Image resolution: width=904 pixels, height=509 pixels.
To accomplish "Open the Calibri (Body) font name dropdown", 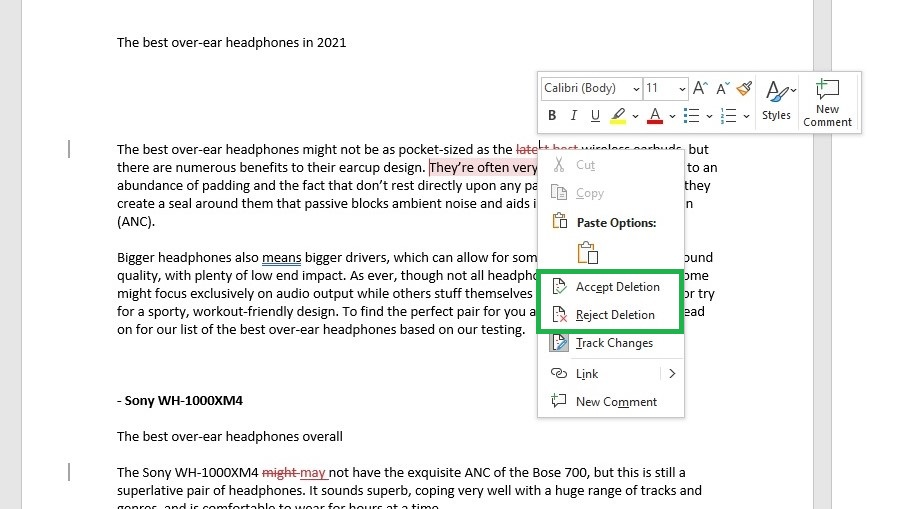I will pyautogui.click(x=635, y=88).
